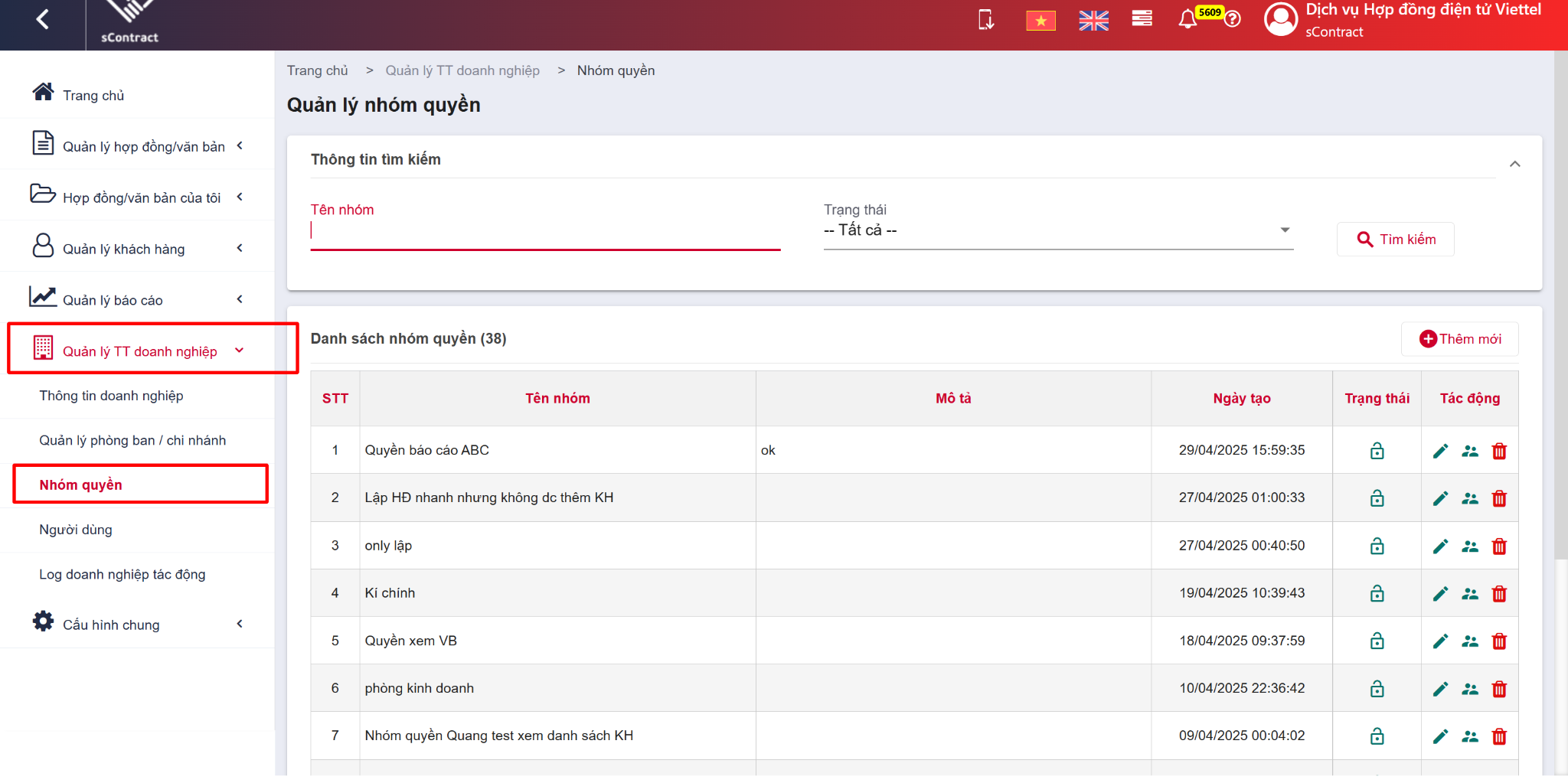Click 'Thêm mới' to add a group

[1459, 339]
